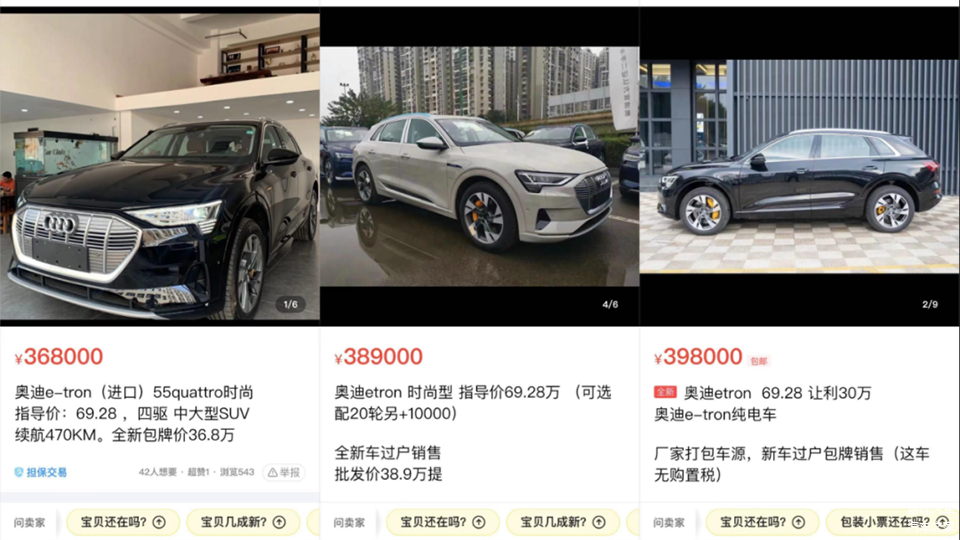
Task: Tap arrow icon on third listing 宝贝还在吗 chip
Action: click(798, 522)
